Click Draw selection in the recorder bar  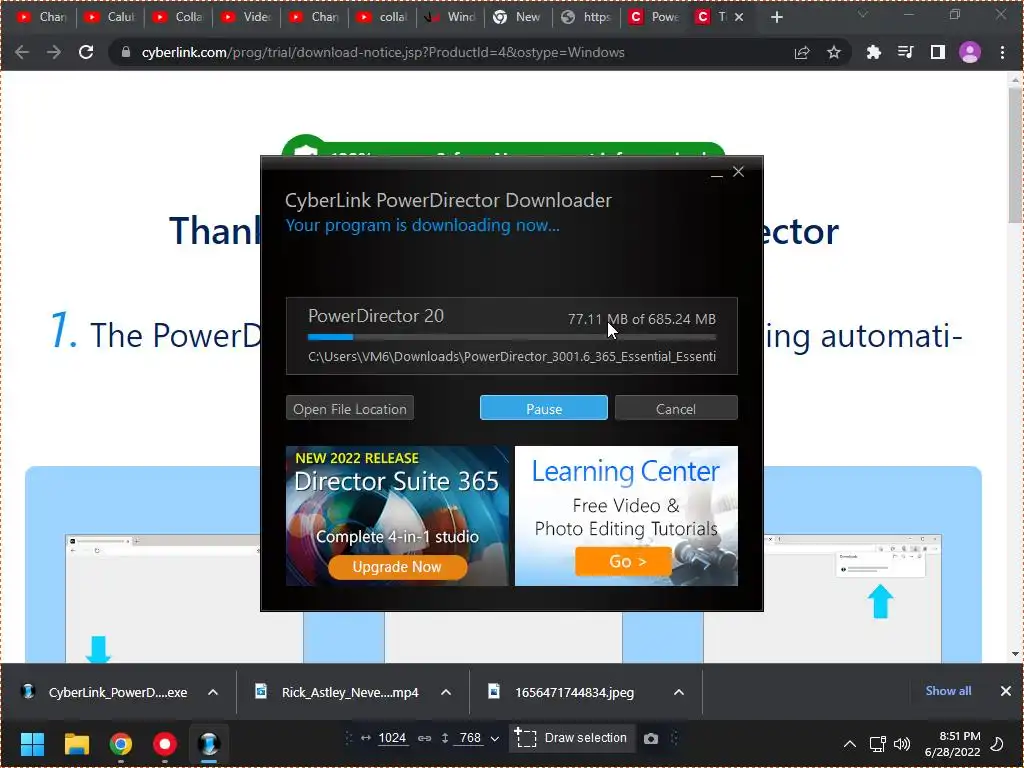(x=571, y=738)
